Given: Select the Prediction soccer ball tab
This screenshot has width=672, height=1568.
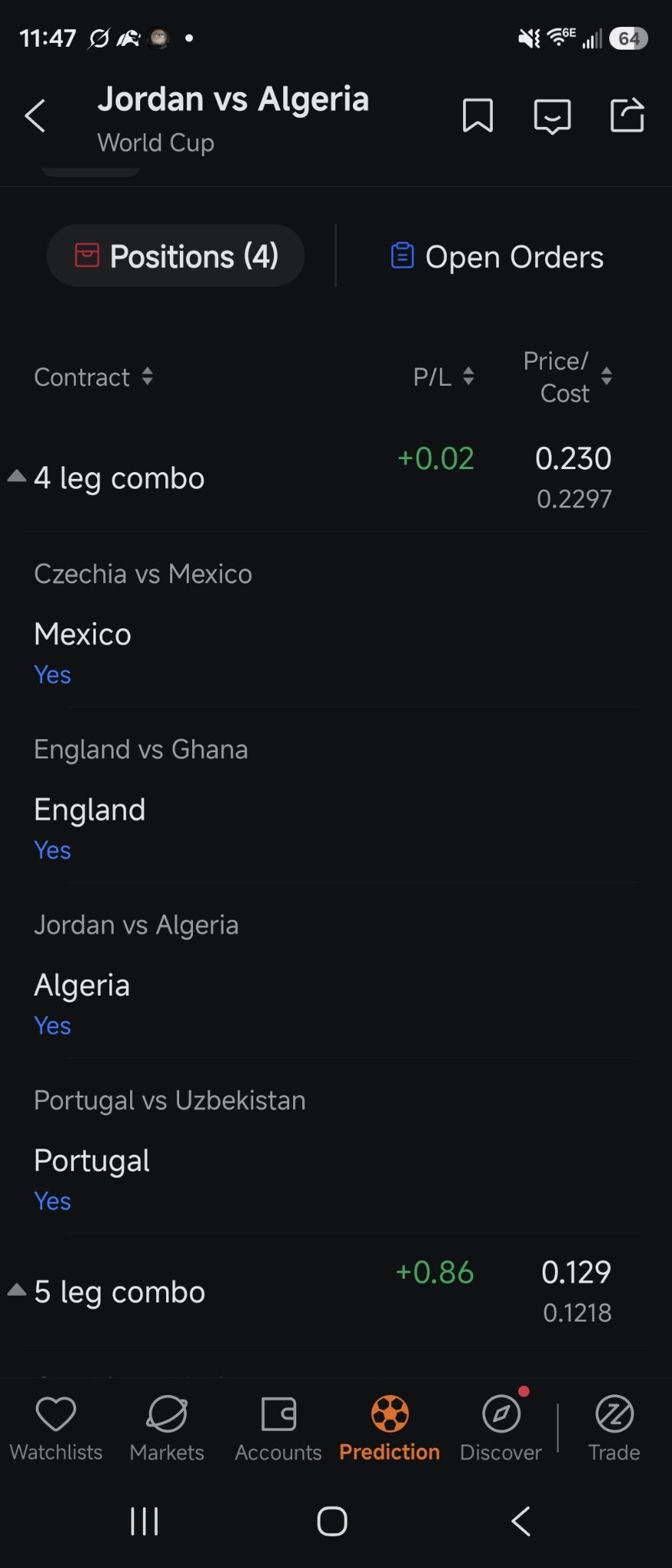Looking at the screenshot, I should pyautogui.click(x=390, y=1428).
